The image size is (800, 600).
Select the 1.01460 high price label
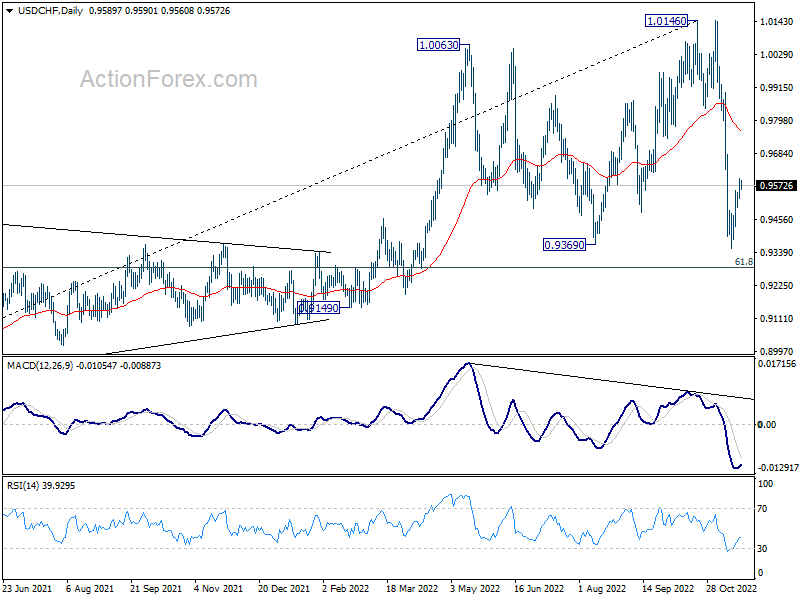pyautogui.click(x=666, y=21)
